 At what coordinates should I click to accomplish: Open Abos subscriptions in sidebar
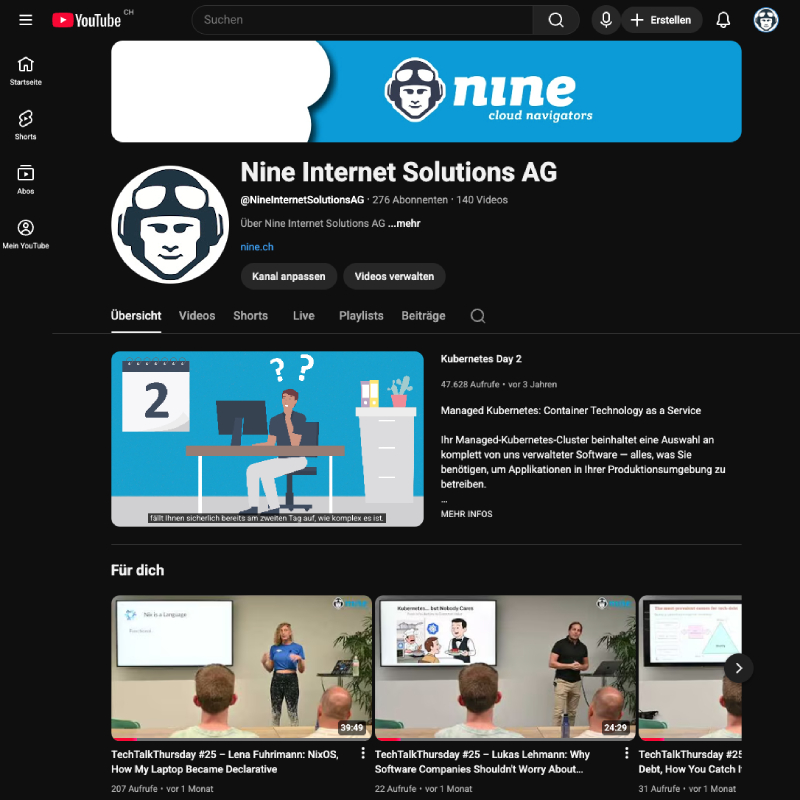26,180
